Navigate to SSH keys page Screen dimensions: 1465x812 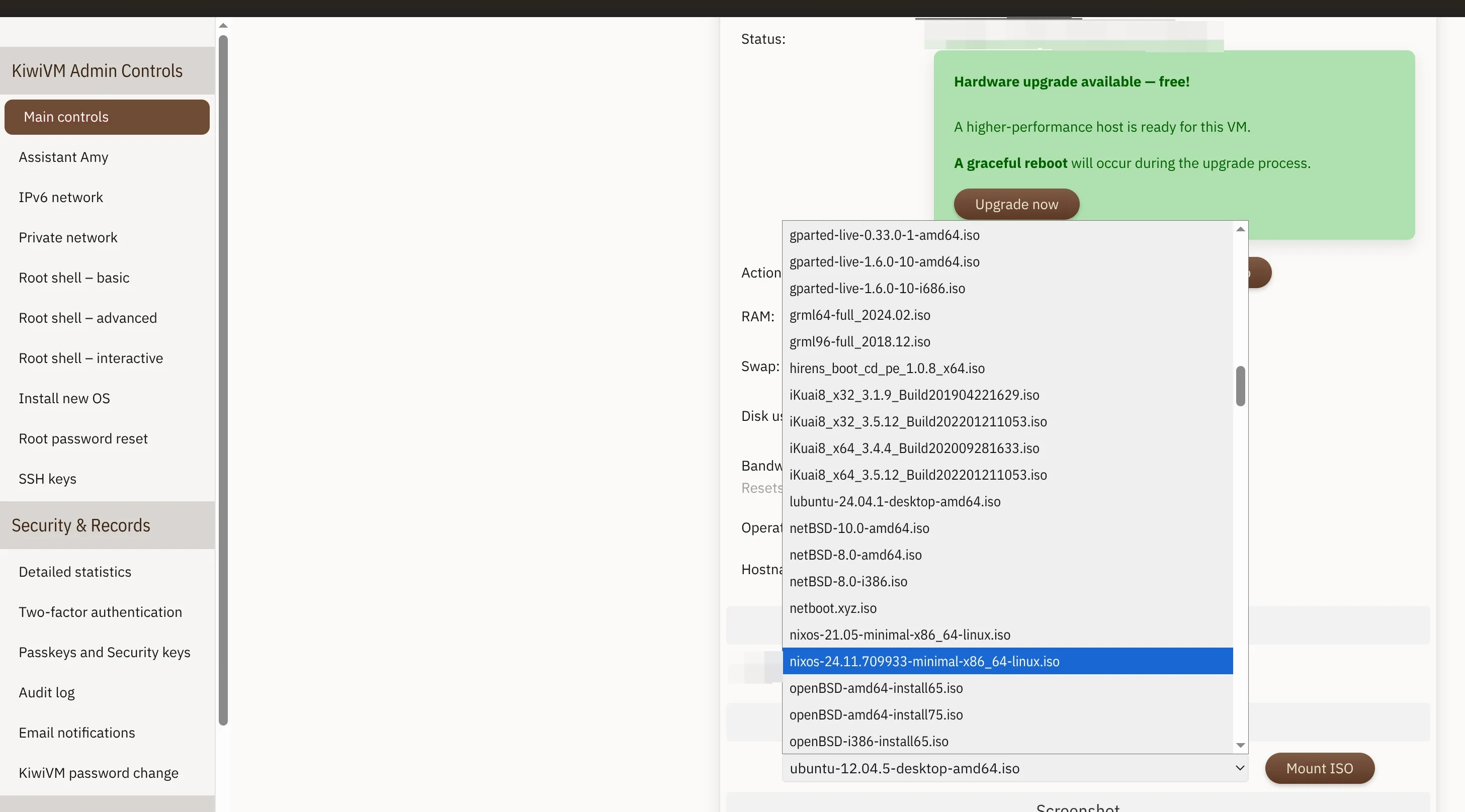[47, 479]
